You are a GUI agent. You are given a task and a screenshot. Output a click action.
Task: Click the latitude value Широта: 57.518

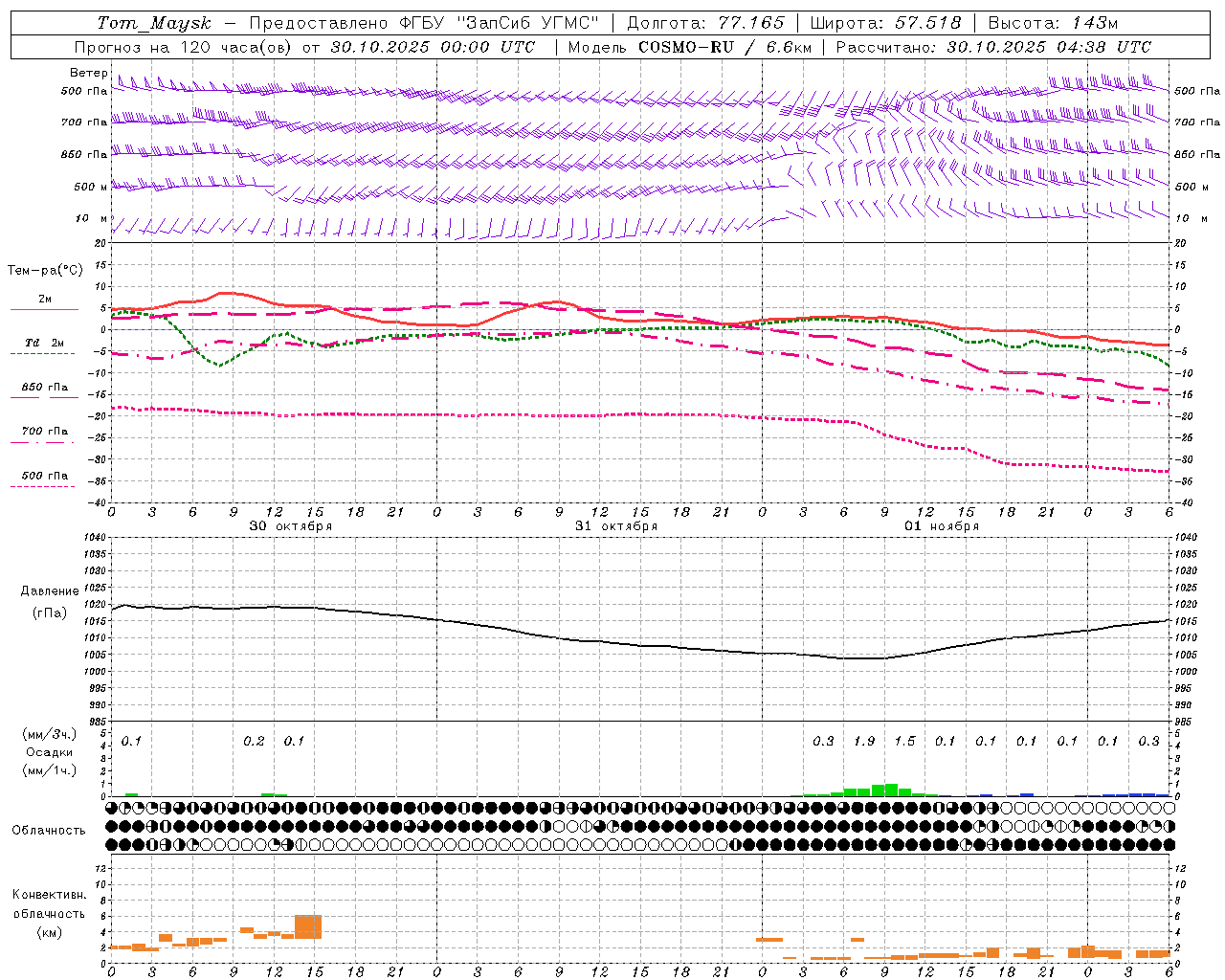coord(885,23)
